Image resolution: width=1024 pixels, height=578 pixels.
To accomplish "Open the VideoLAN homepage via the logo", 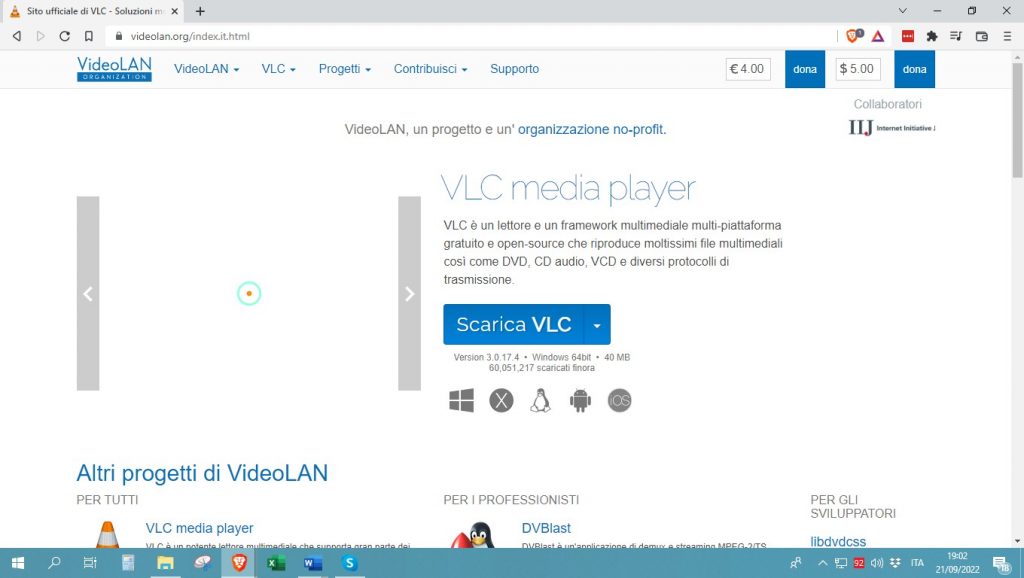I will pos(113,68).
